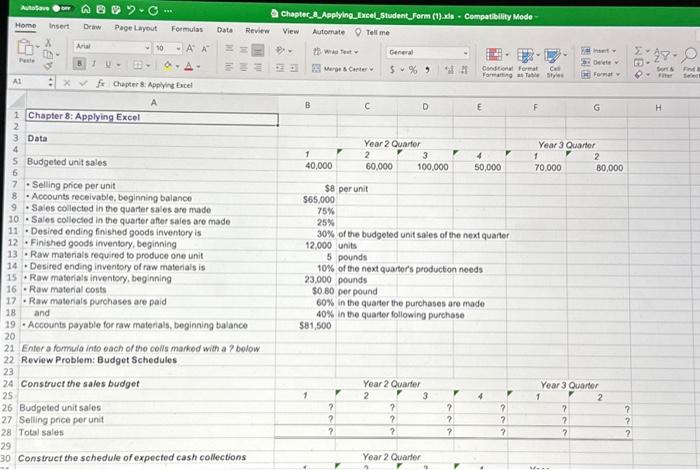The height and width of the screenshot is (470, 700).
Task: Toggle Center horizontal alignment
Action: click(x=243, y=67)
